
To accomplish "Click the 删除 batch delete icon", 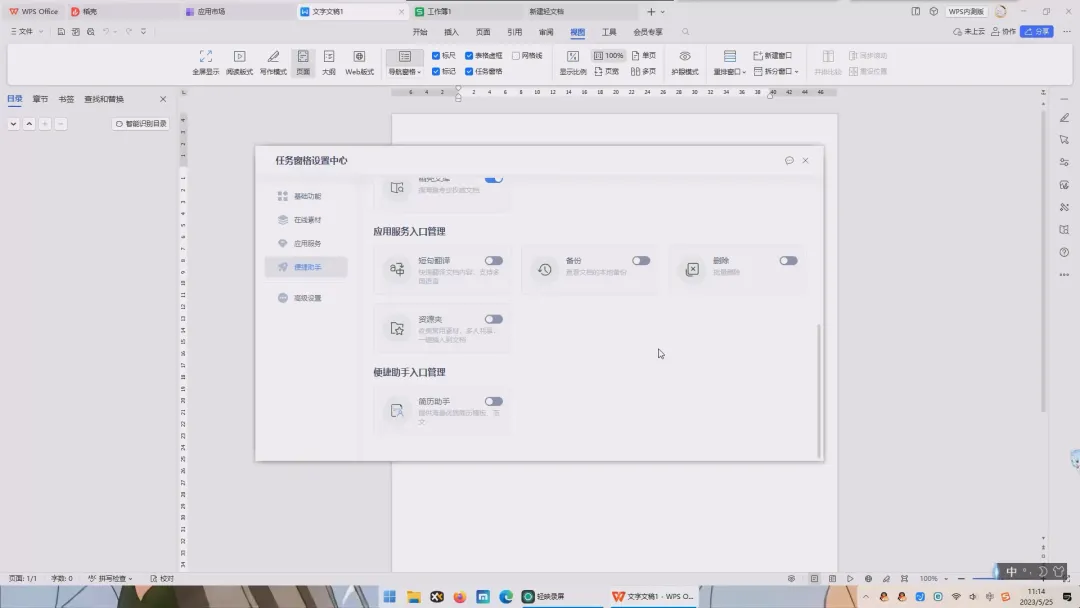I will (692, 269).
